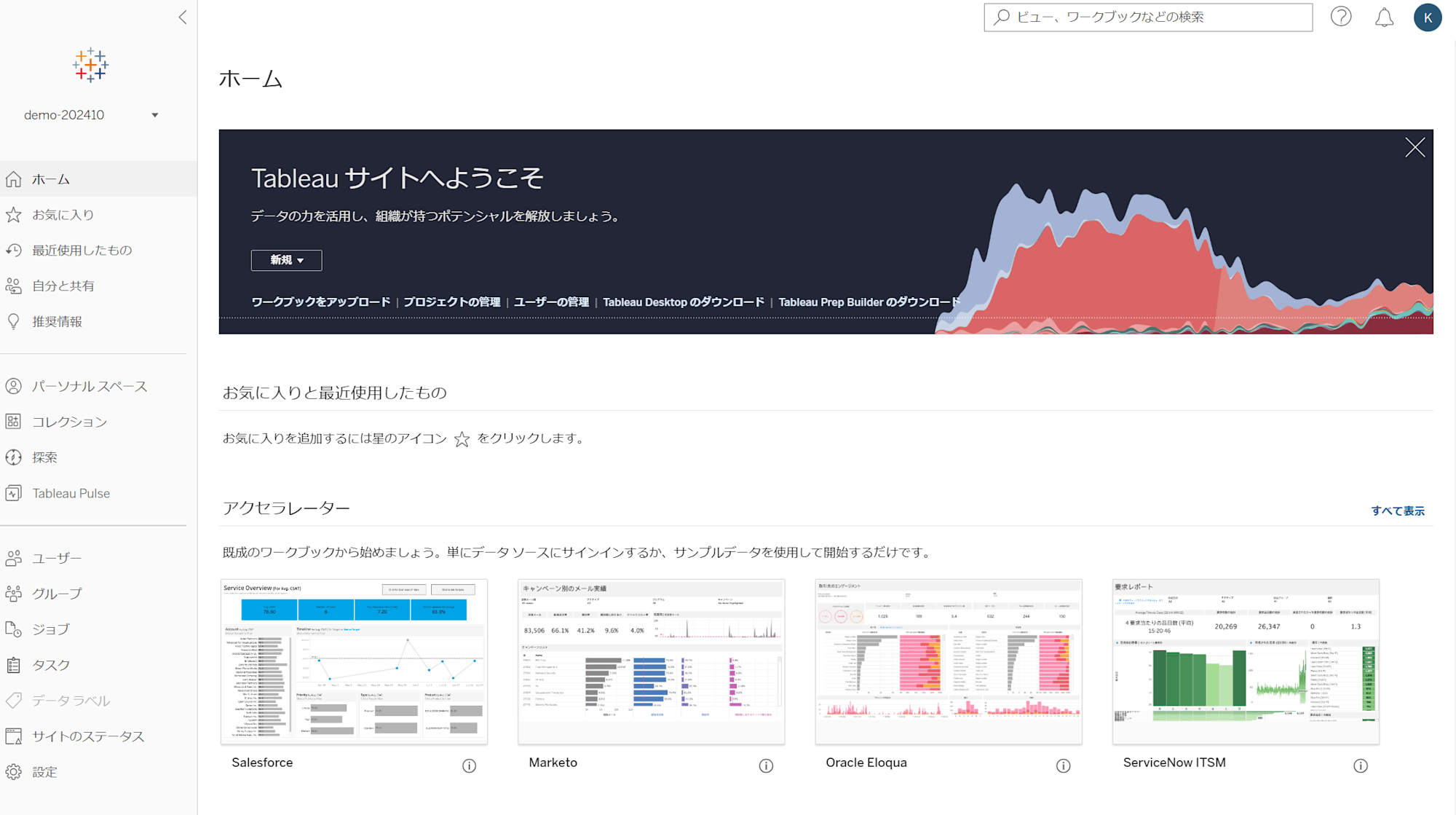Click ユーザーの管理 link
Image resolution: width=1456 pixels, height=815 pixels.
[x=552, y=302]
